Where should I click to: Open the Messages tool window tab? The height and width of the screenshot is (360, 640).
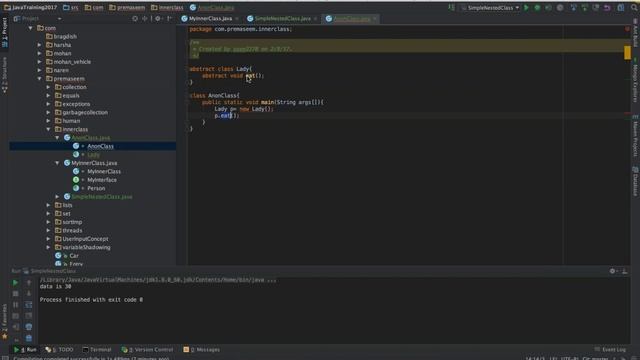pyautogui.click(x=202, y=350)
